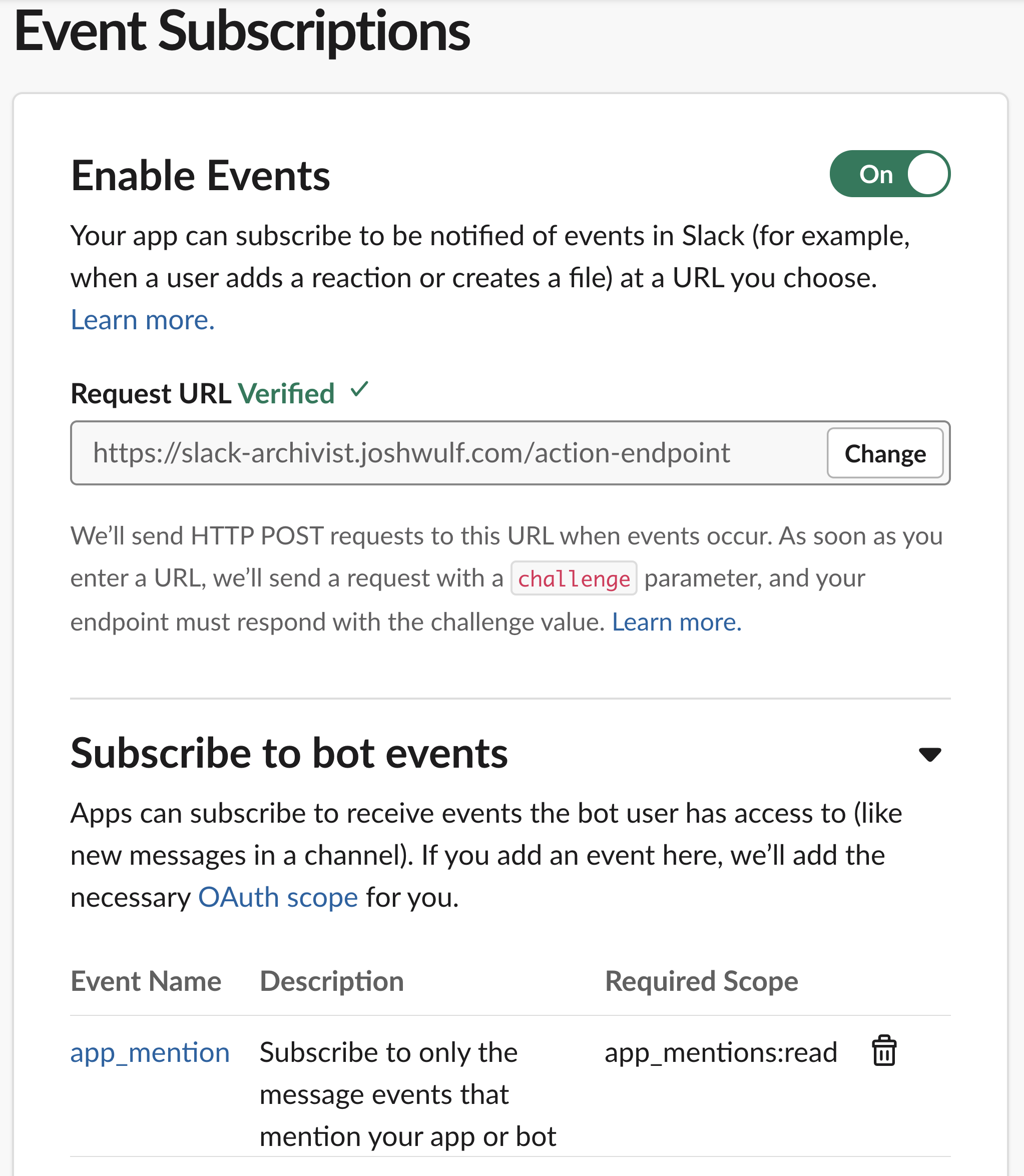Click the Enable Events heading
Image resolution: width=1024 pixels, height=1176 pixels.
[200, 176]
